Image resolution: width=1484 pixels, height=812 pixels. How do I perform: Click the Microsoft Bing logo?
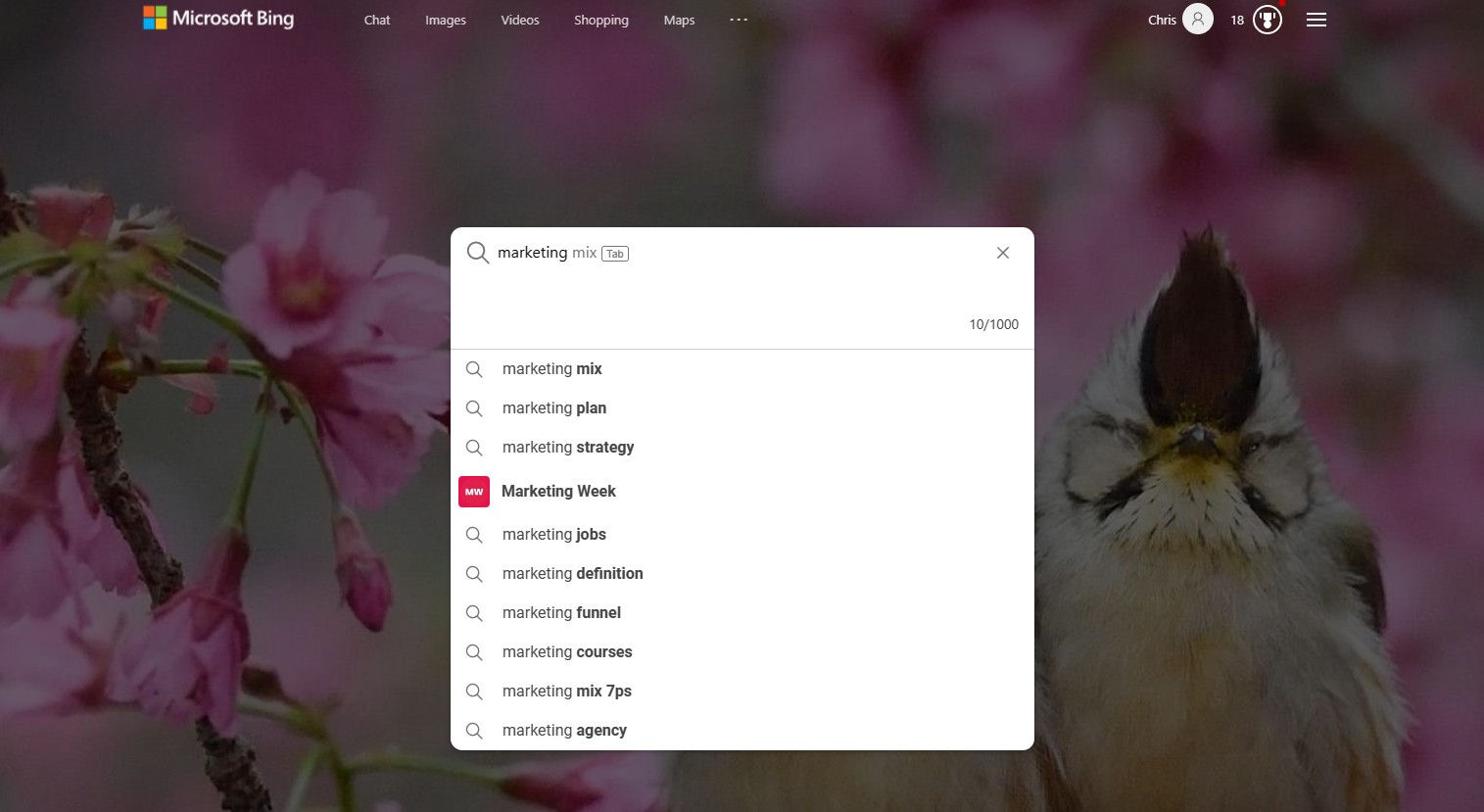(x=218, y=19)
